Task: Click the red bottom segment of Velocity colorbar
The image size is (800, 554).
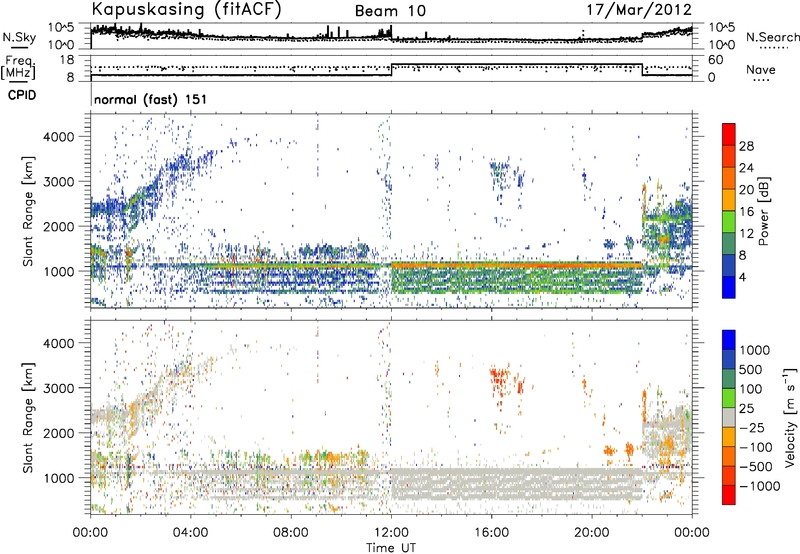Action: point(729,495)
